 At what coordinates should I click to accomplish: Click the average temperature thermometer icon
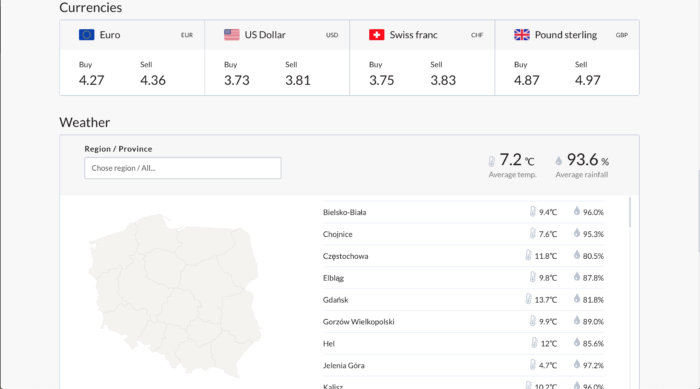tap(492, 161)
